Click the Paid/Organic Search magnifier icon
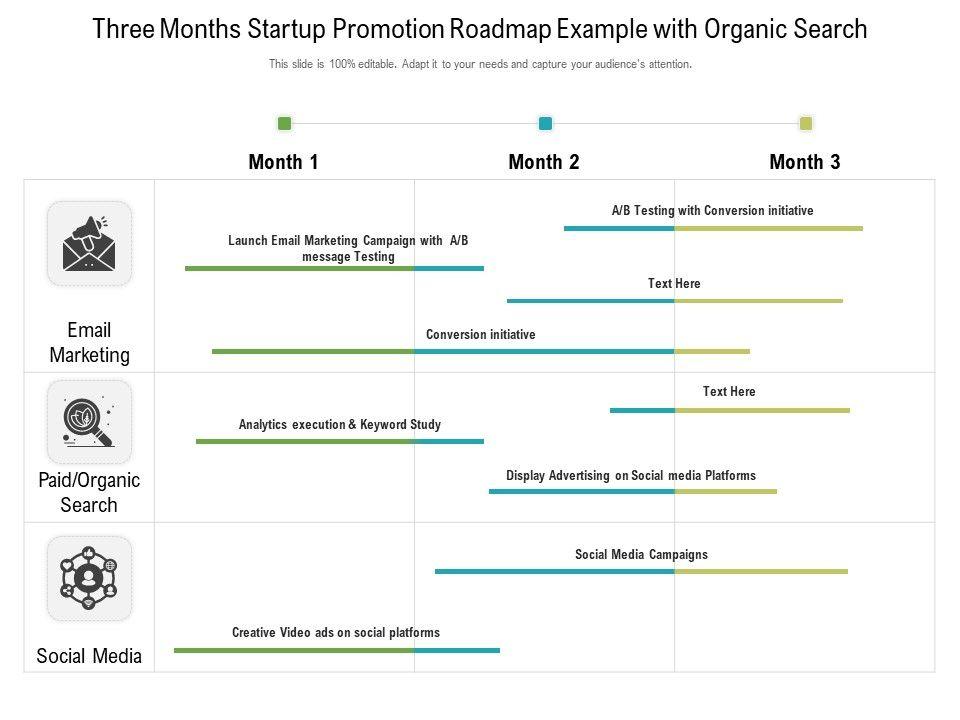Viewport: 960px width, 720px height. pyautogui.click(x=89, y=421)
